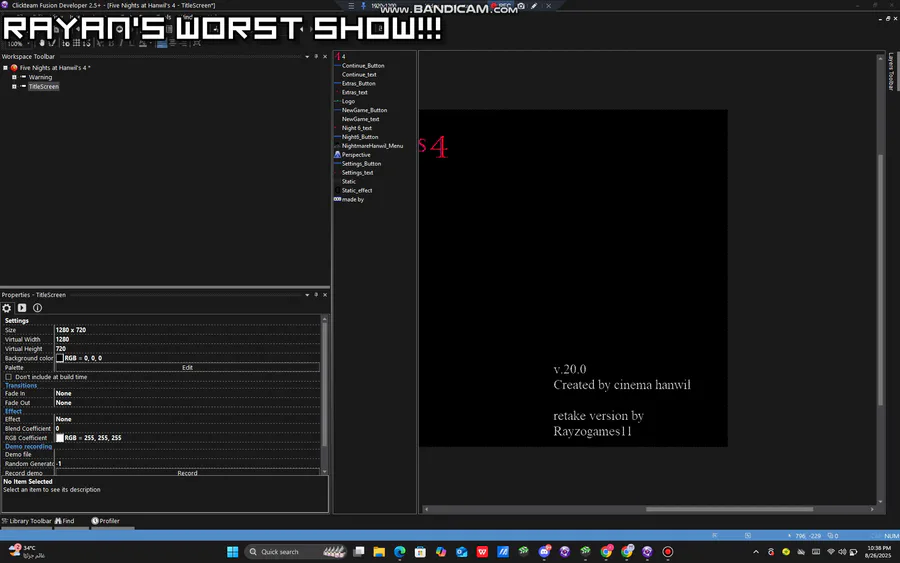Open the taskbar Quick search box
The width and height of the screenshot is (900, 563).
click(296, 552)
